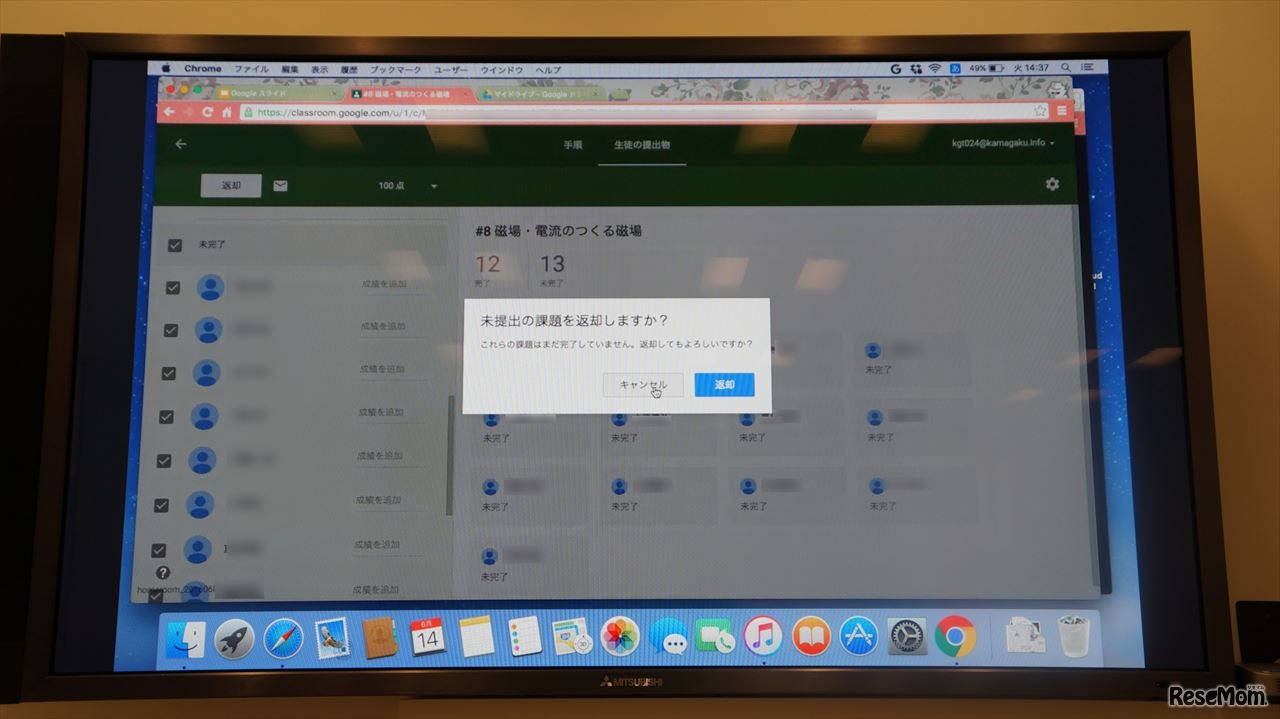1280x719 pixels.
Task: Click the envelope email icon beside 返却
Action: coord(280,185)
